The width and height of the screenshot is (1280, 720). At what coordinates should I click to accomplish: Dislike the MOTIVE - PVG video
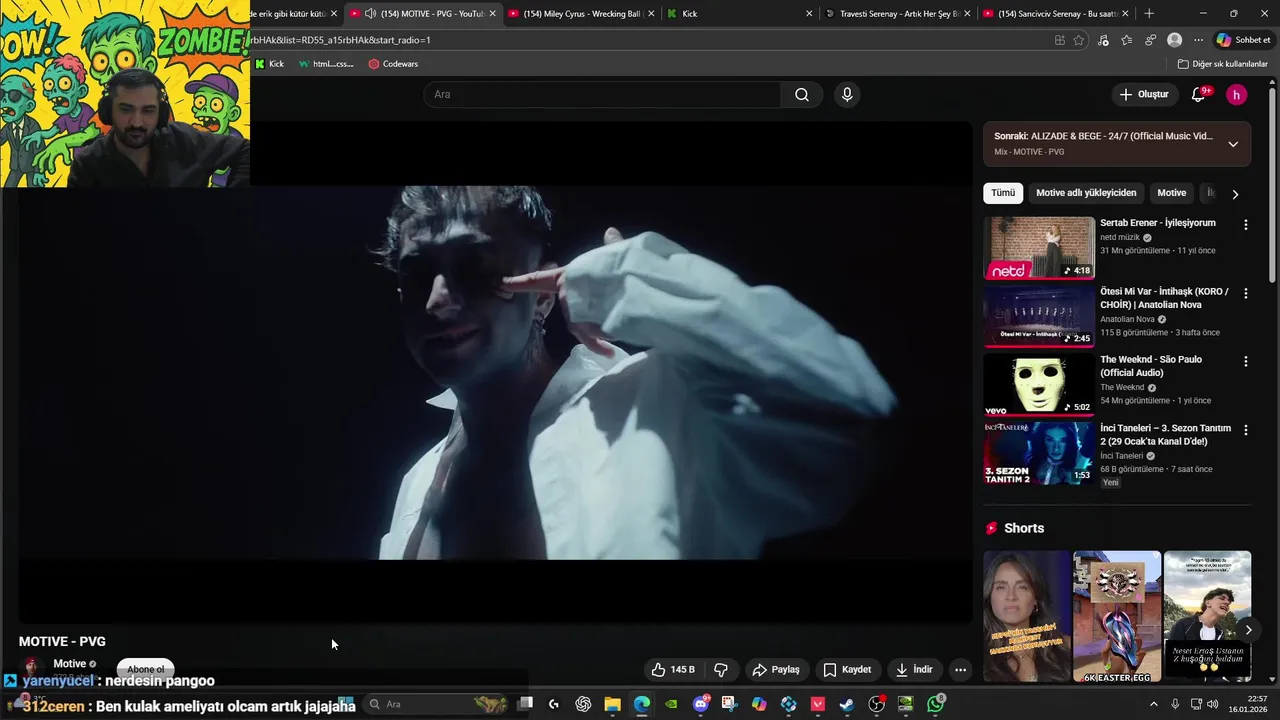click(720, 669)
